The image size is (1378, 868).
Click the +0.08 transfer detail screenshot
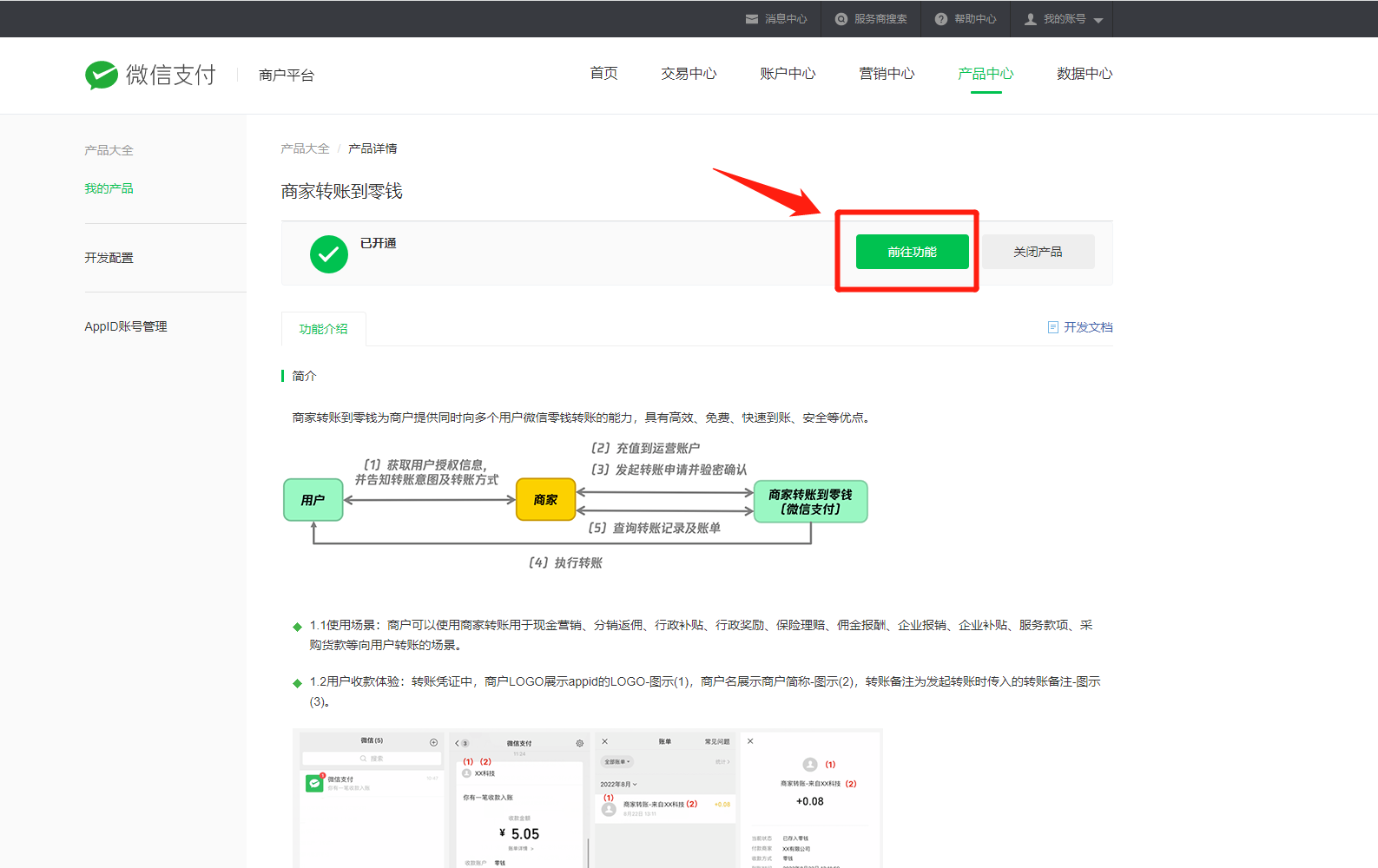tap(811, 800)
